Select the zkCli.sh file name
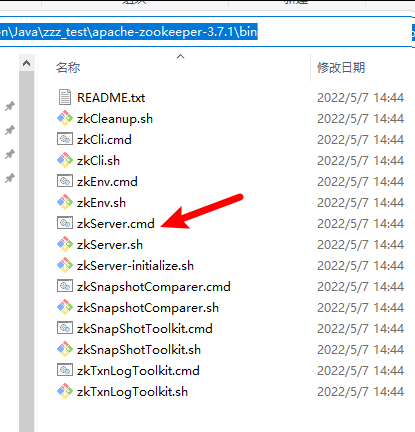This screenshot has width=415, height=432. [x=98, y=161]
